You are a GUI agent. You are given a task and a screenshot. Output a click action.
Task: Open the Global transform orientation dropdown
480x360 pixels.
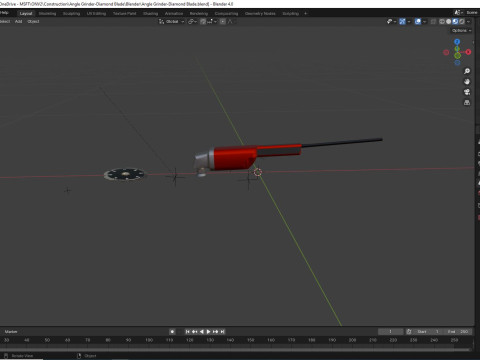pyautogui.click(x=171, y=22)
